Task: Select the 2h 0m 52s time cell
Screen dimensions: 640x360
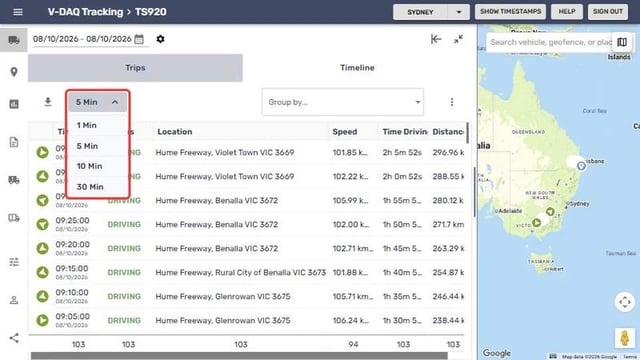Action: click(402, 176)
